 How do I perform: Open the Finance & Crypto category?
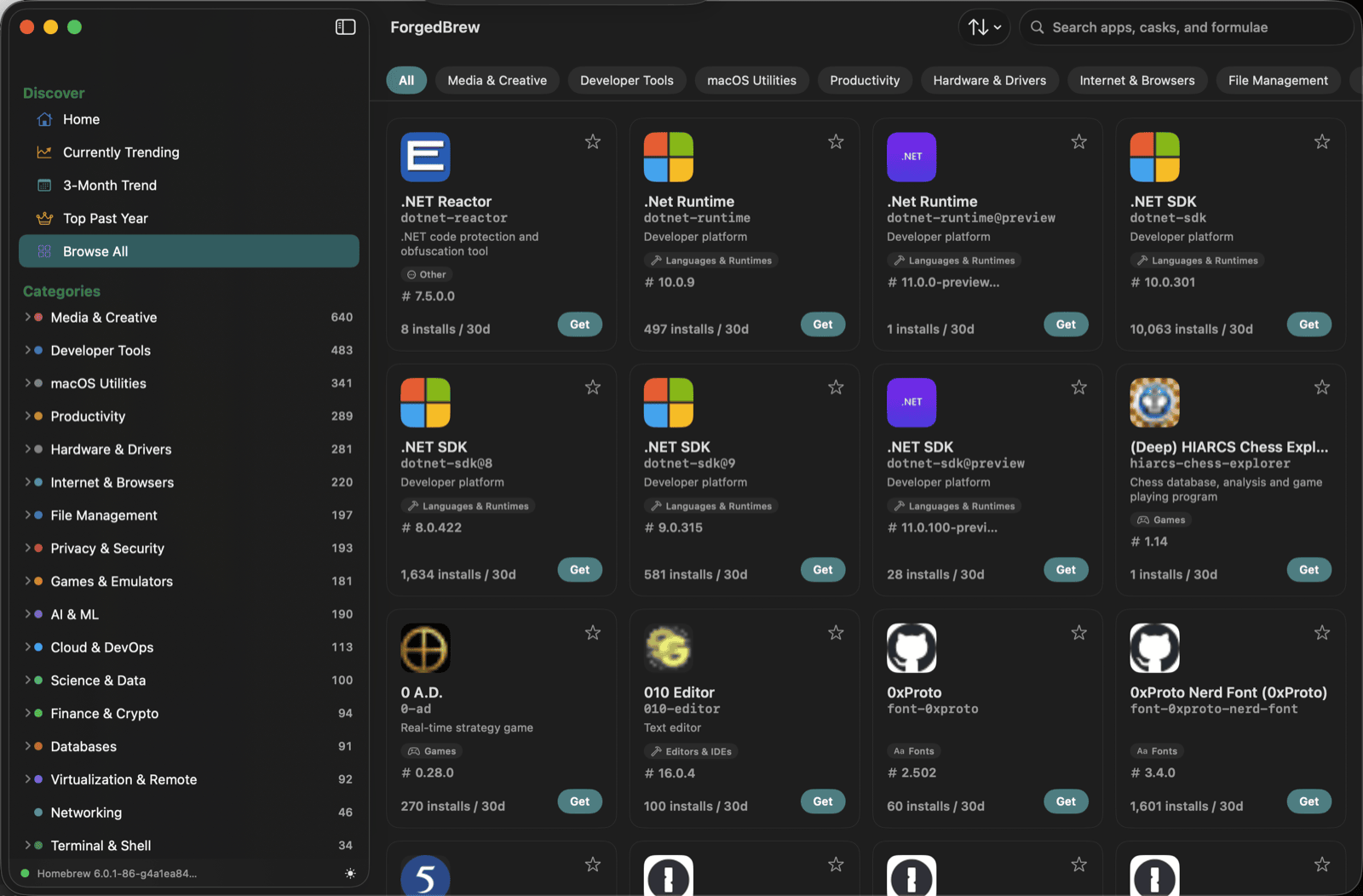(x=189, y=714)
